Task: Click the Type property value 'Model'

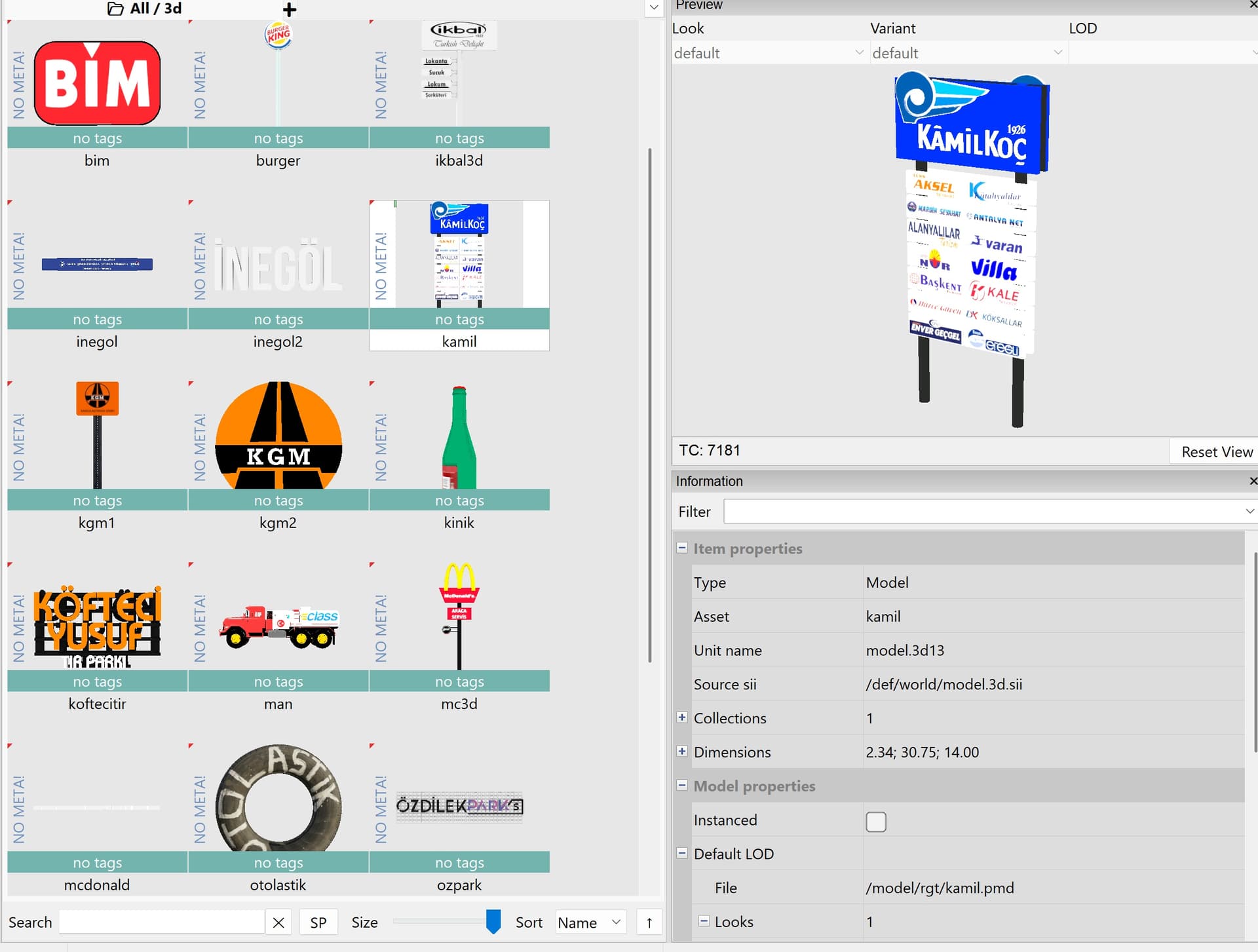Action: (887, 582)
